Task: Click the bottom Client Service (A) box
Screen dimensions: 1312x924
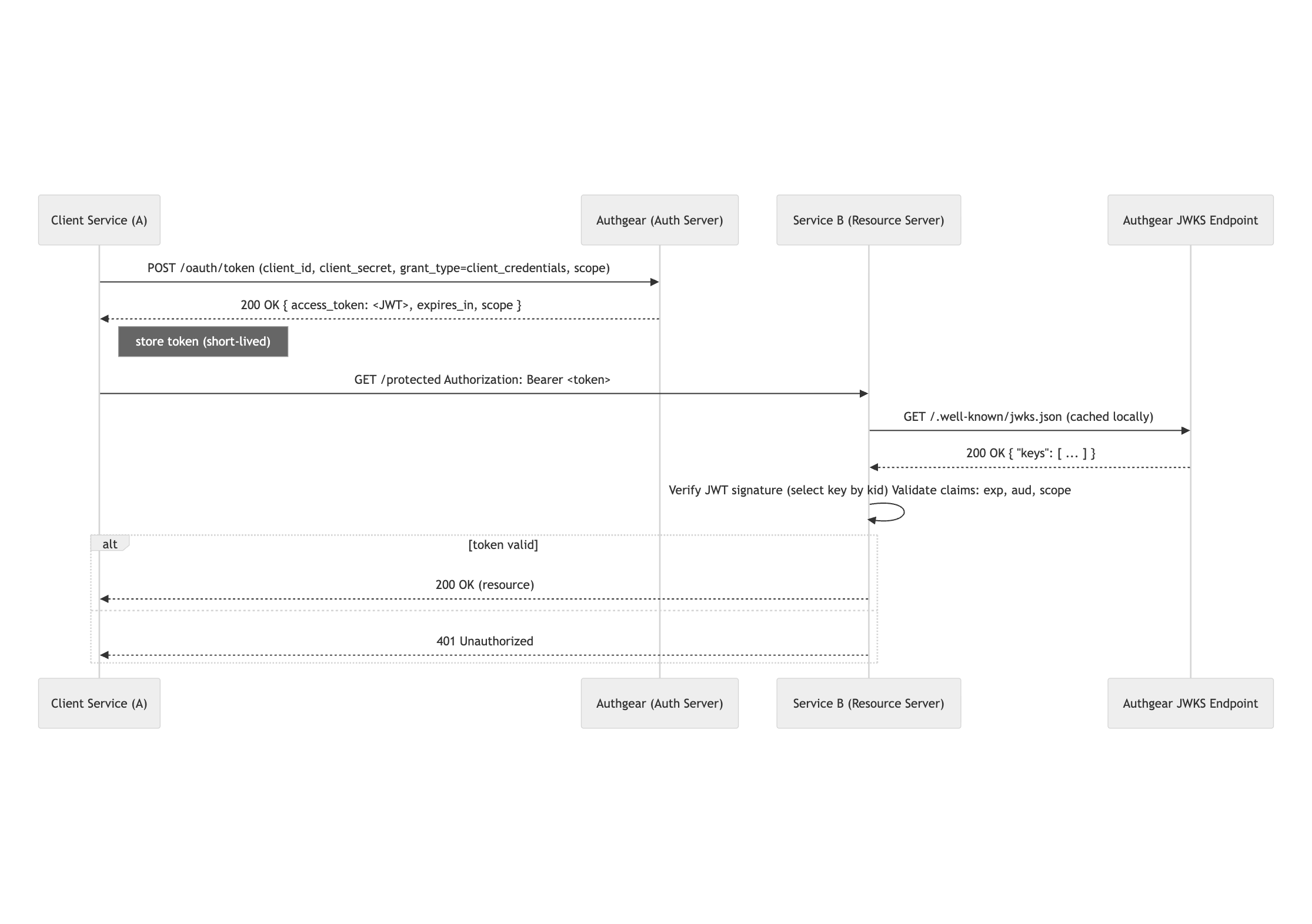Action: coord(99,703)
